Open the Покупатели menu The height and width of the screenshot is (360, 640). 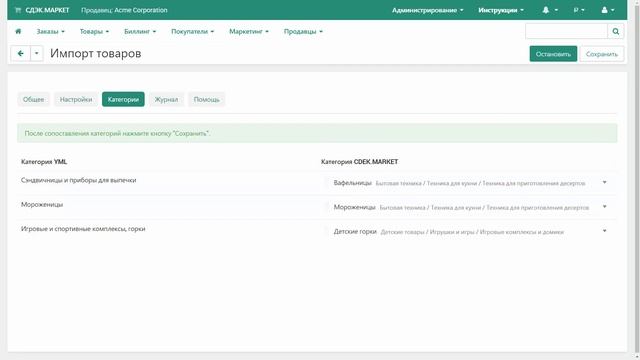[192, 31]
